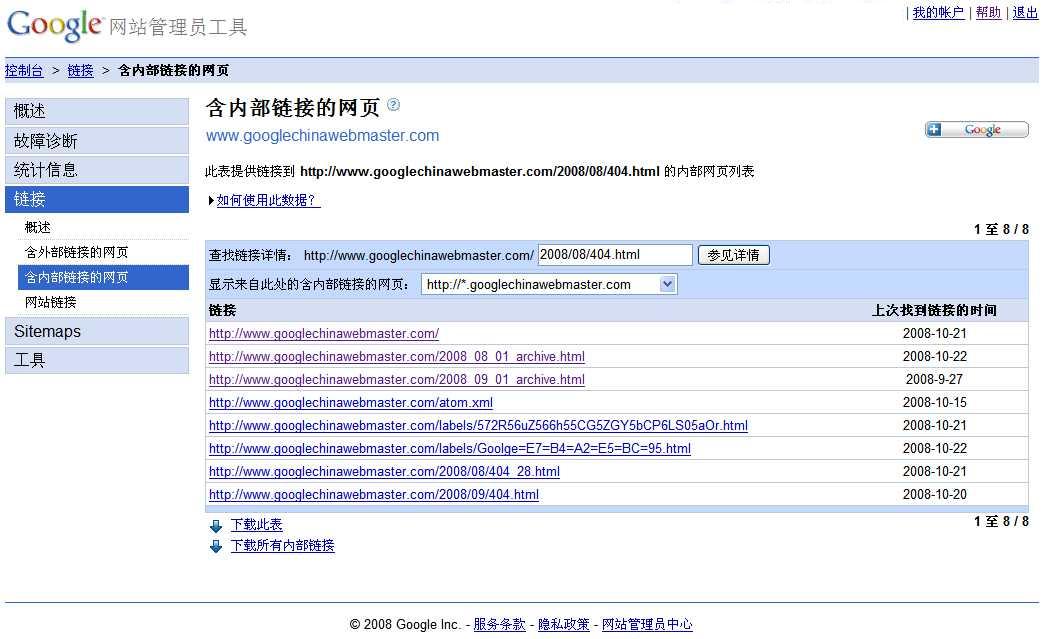The image size is (1042, 639).
Task: Open the labels/Goolge=E7=B4 link
Action: pos(450,448)
